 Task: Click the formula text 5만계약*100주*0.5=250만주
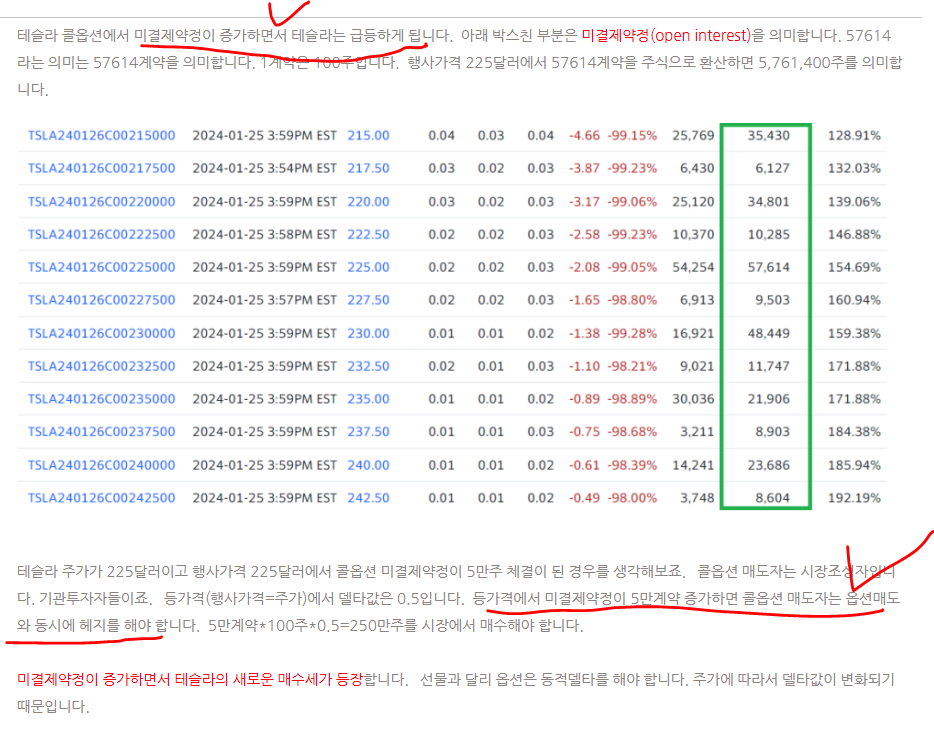(313, 626)
